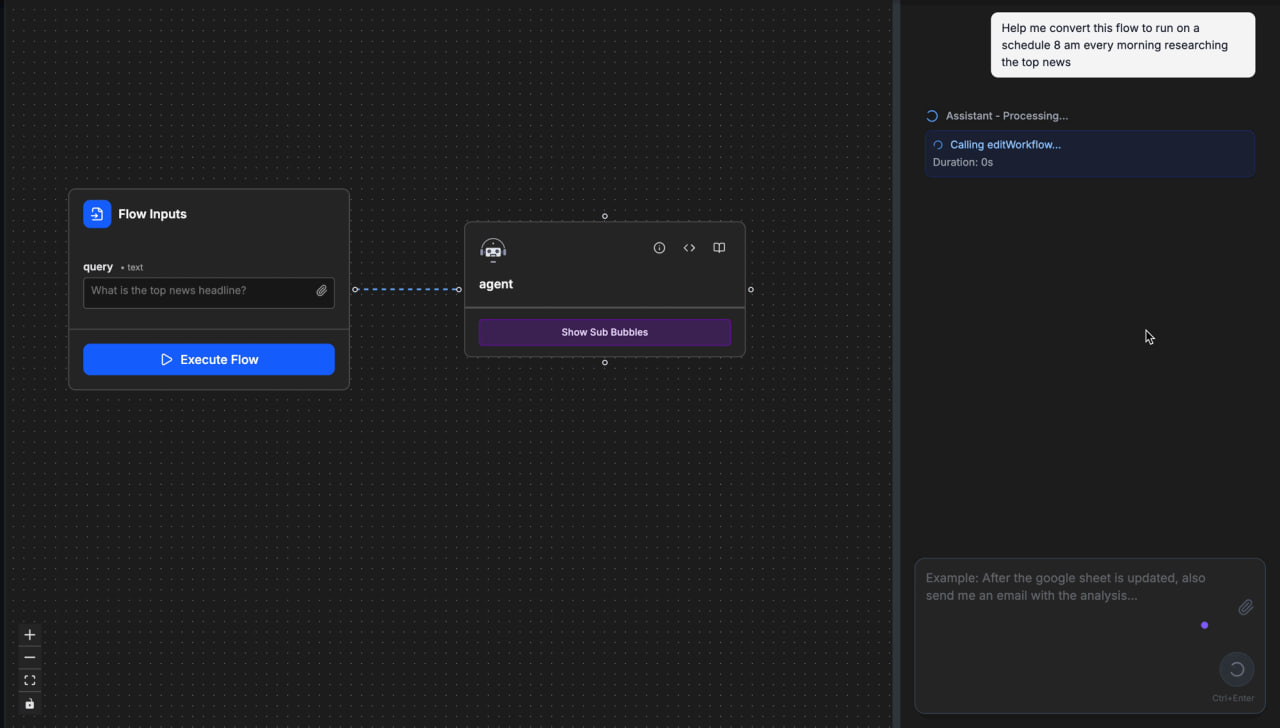Focus the query text input field
Viewport: 1280px width, 728px height.
198,291
